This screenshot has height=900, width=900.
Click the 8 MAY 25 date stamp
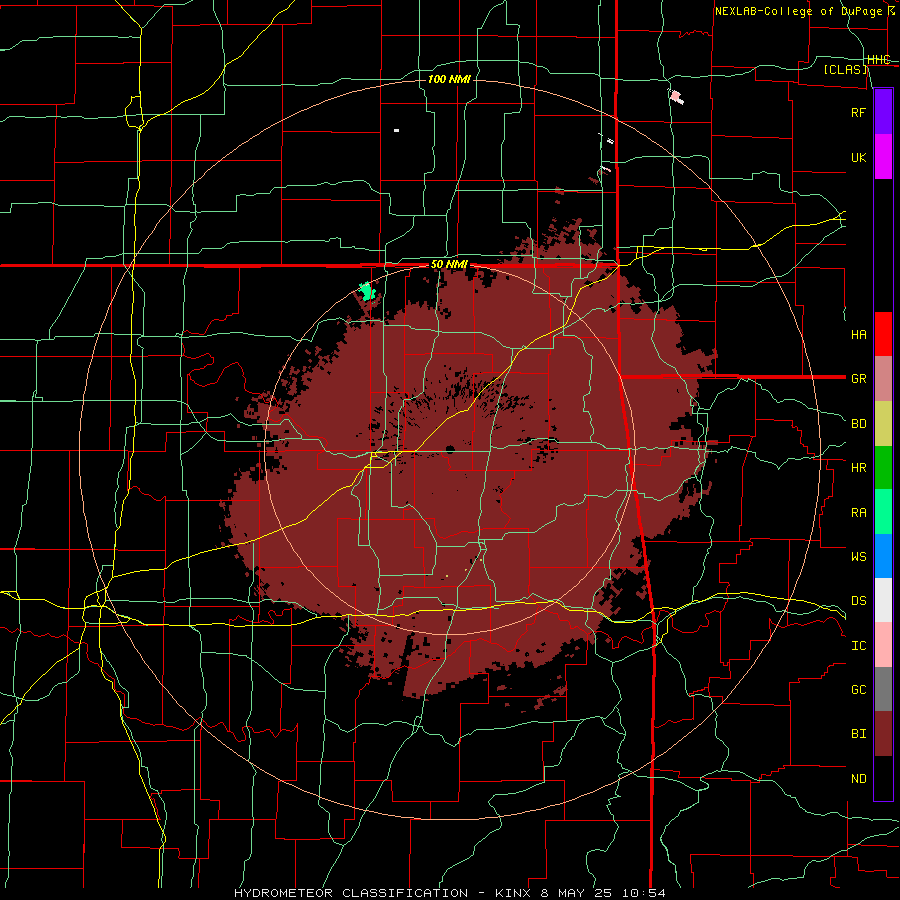[576, 893]
